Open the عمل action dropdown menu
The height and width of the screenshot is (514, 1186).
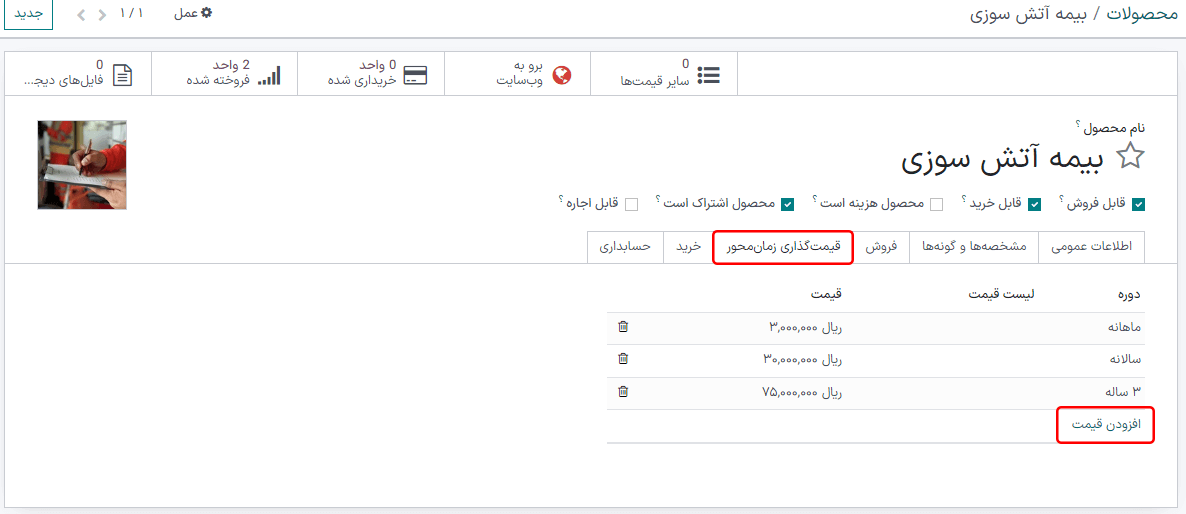(x=193, y=14)
